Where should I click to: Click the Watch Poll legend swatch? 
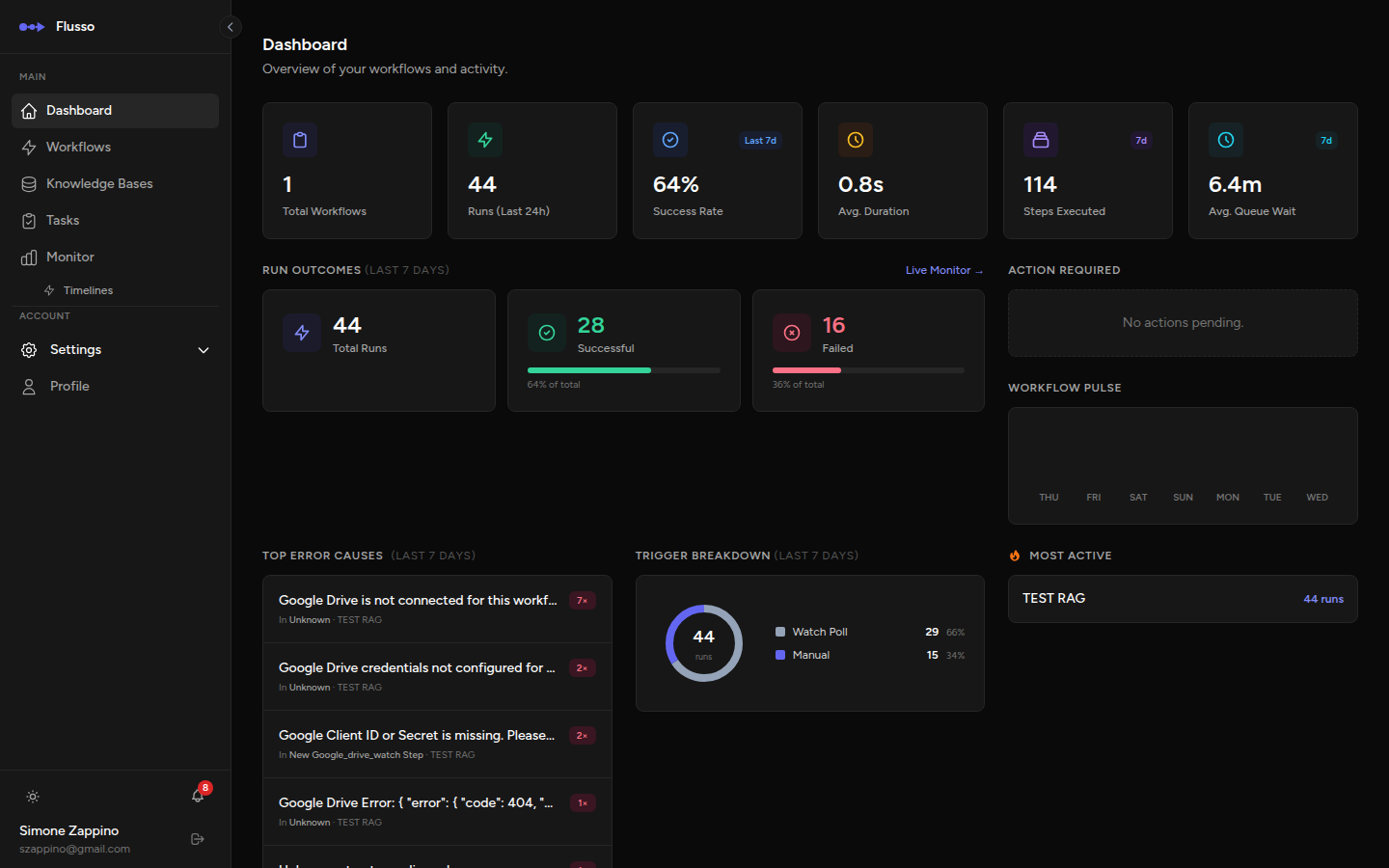(x=780, y=632)
